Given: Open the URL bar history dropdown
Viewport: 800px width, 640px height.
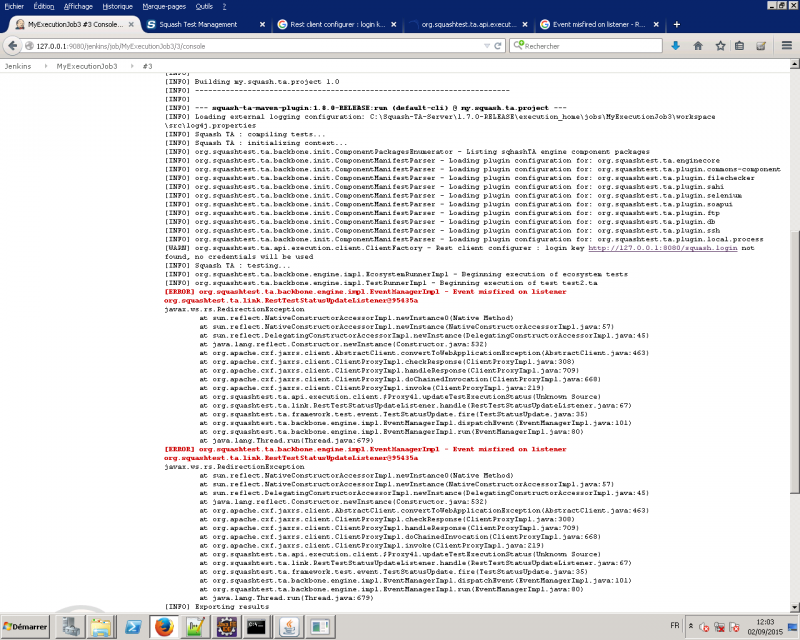Looking at the screenshot, I should coord(486,45).
